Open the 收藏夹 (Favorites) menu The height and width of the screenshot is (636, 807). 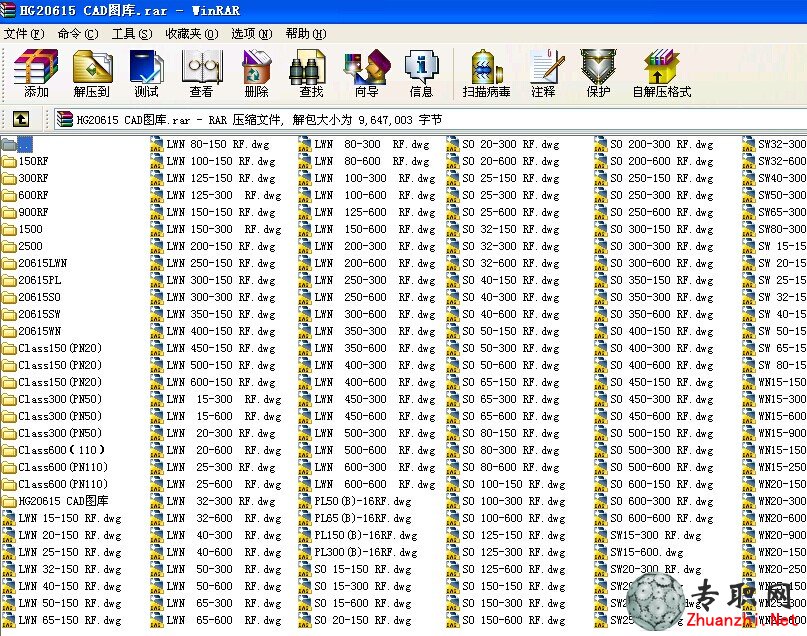192,34
